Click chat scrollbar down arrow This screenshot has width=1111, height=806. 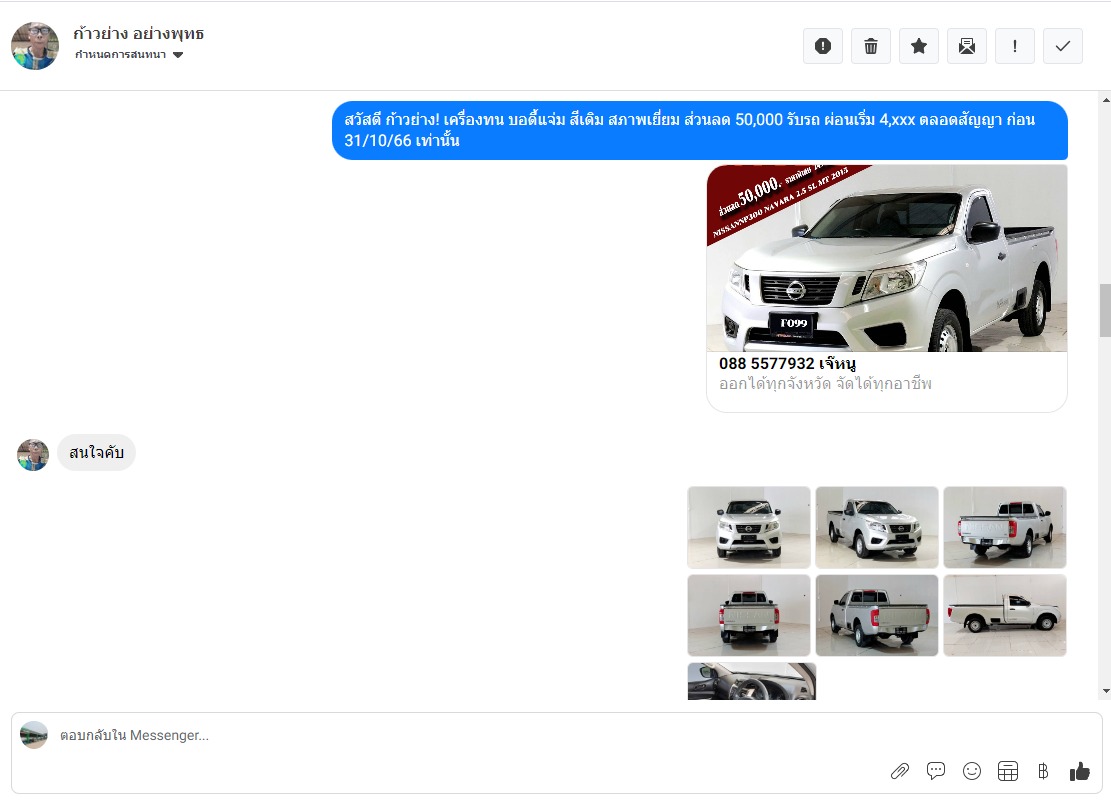(x=1105, y=691)
